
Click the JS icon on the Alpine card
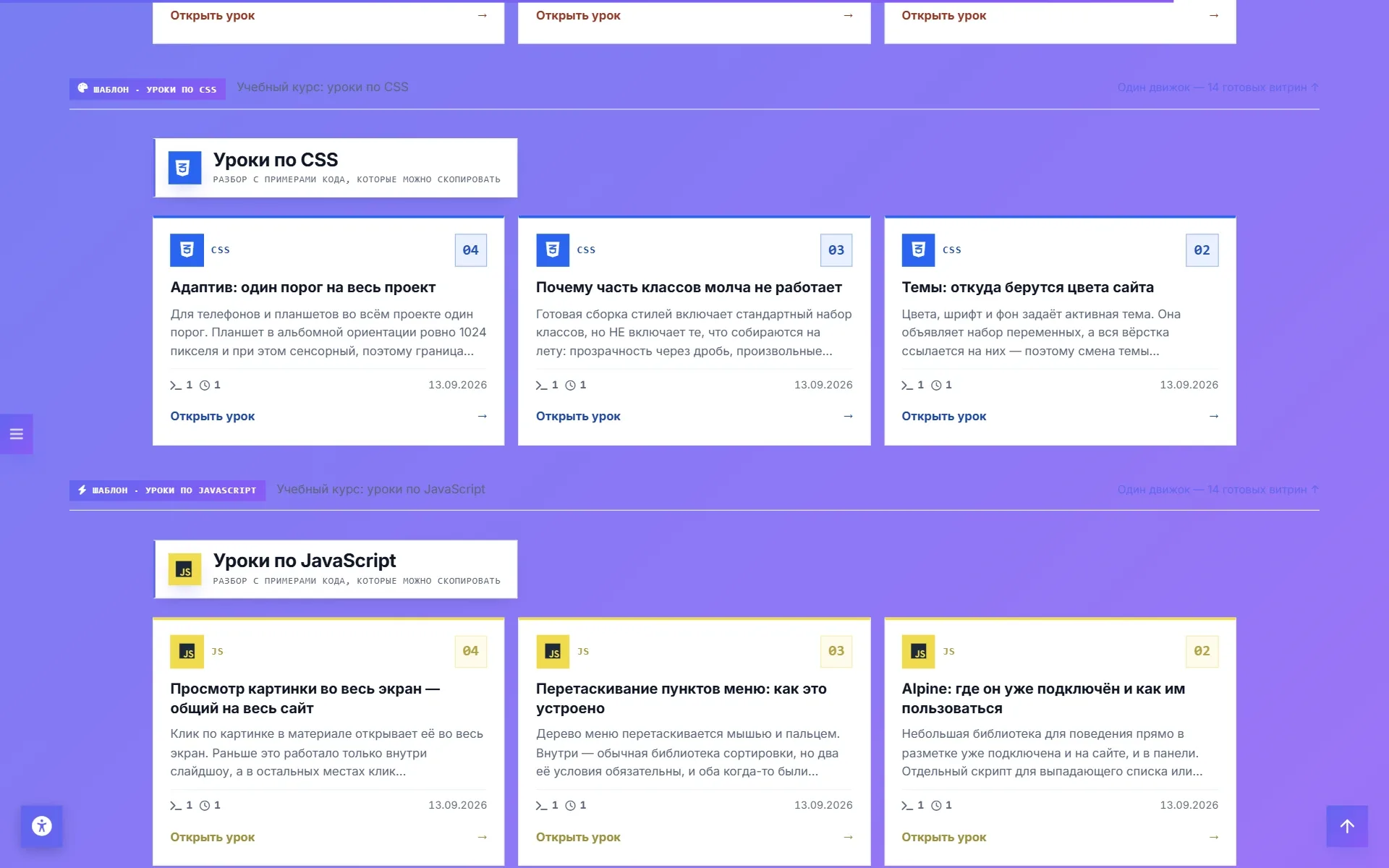[x=918, y=652]
